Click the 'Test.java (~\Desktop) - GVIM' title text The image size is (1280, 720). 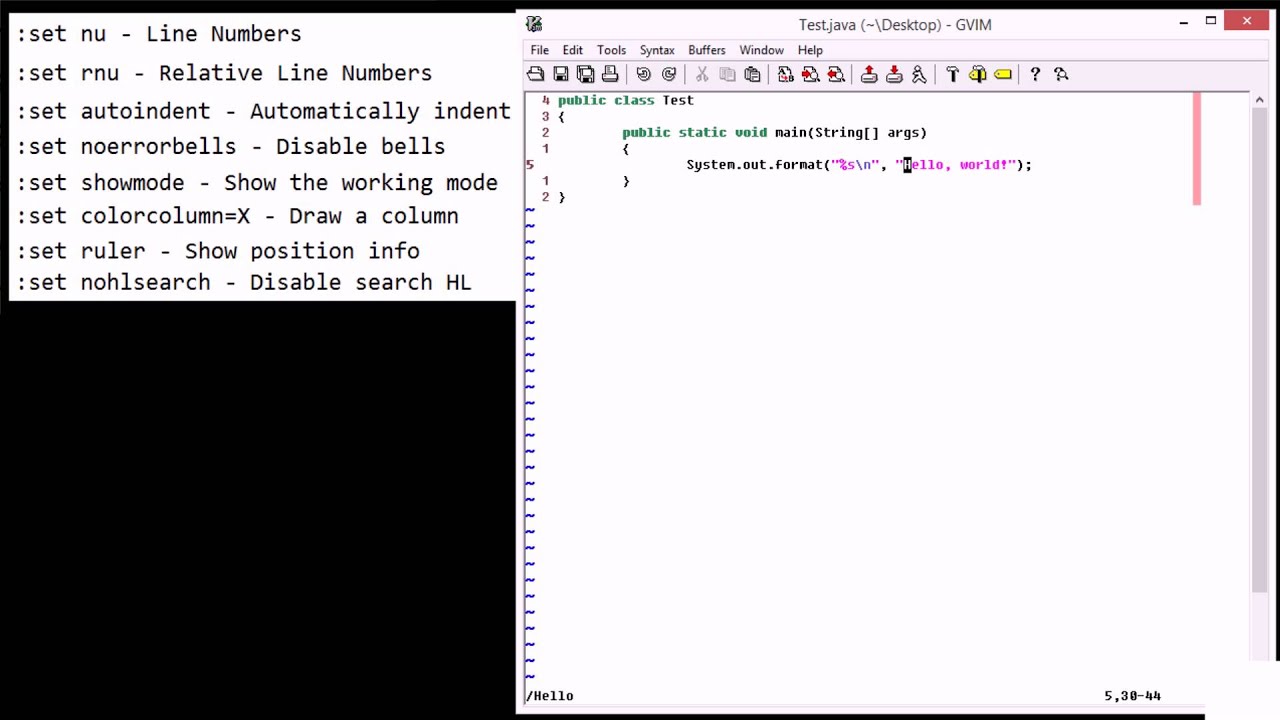click(895, 24)
